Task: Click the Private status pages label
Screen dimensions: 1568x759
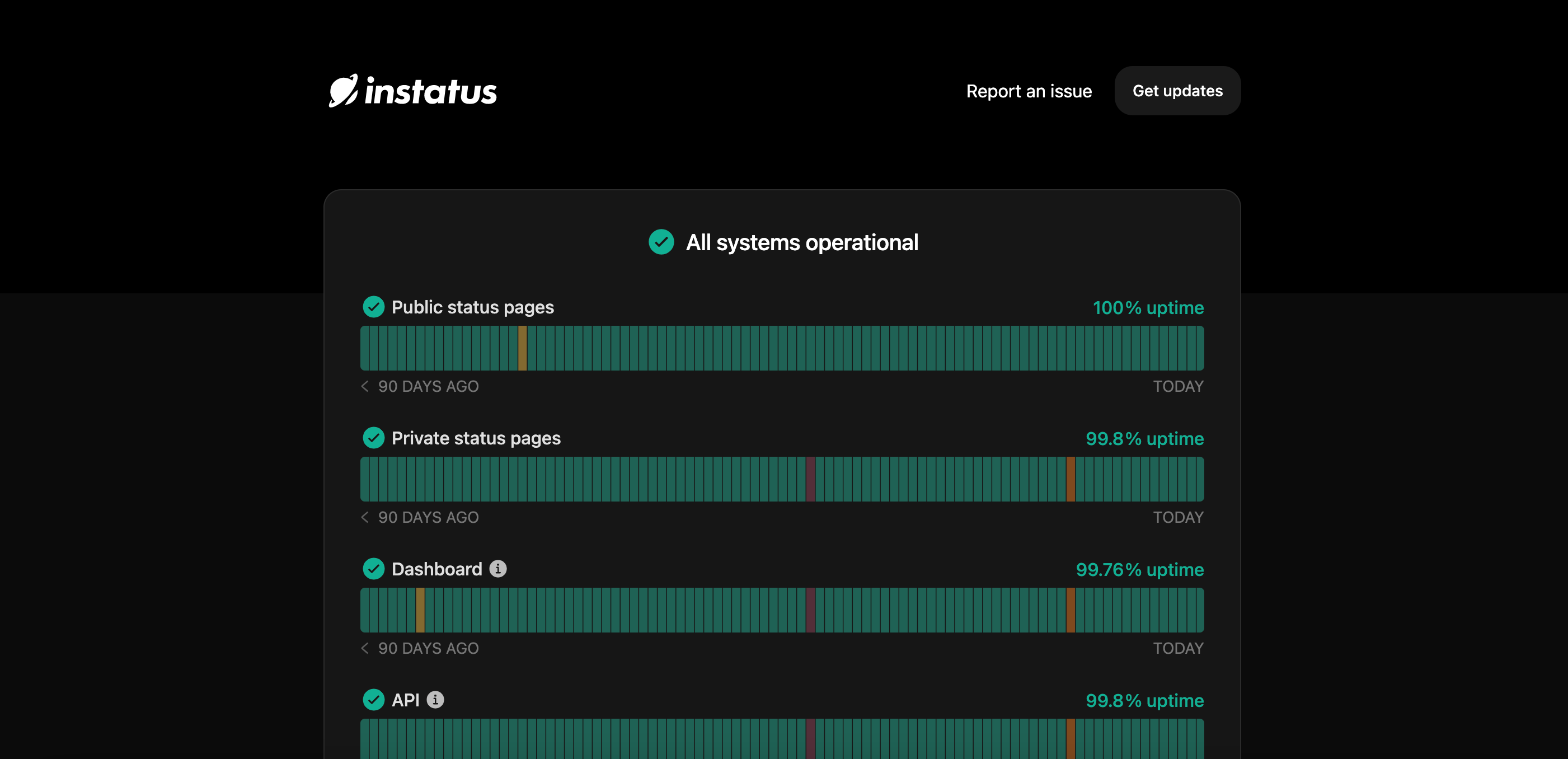Action: [476, 438]
